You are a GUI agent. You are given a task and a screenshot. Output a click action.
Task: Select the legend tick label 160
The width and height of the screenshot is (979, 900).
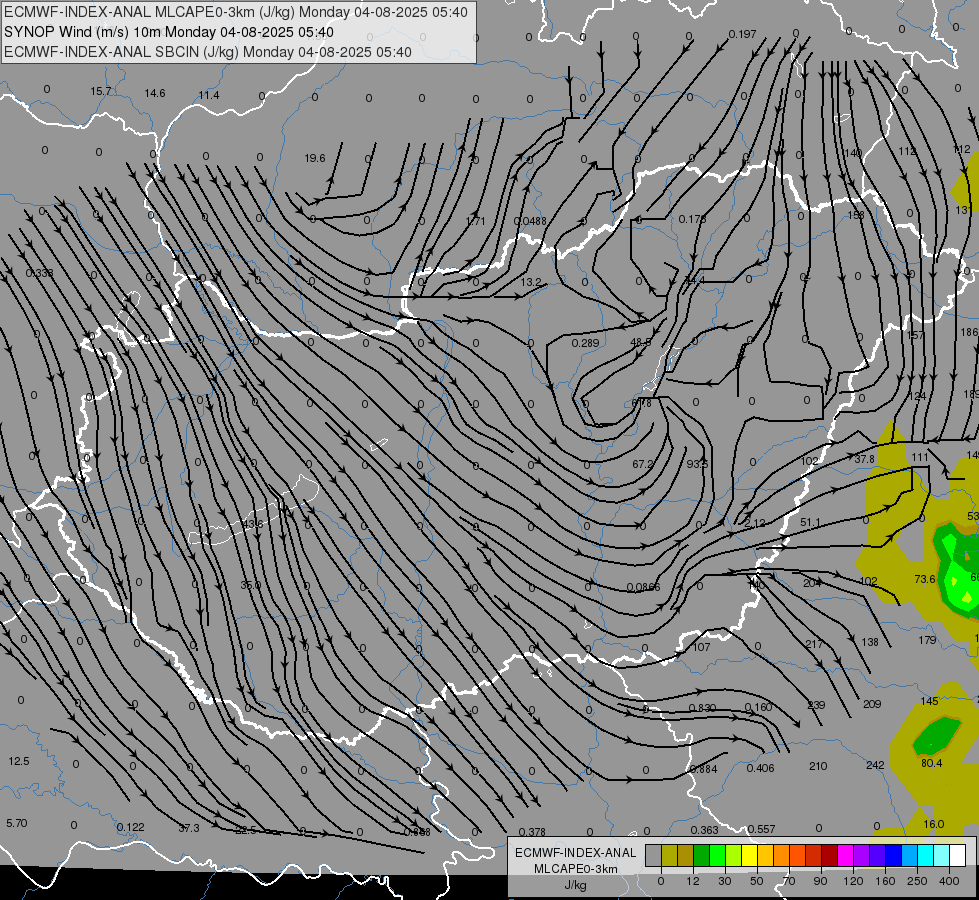point(885,881)
